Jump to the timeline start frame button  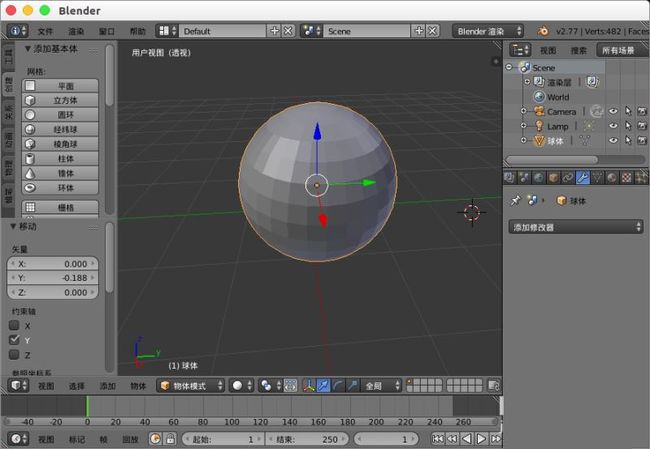click(x=438, y=438)
